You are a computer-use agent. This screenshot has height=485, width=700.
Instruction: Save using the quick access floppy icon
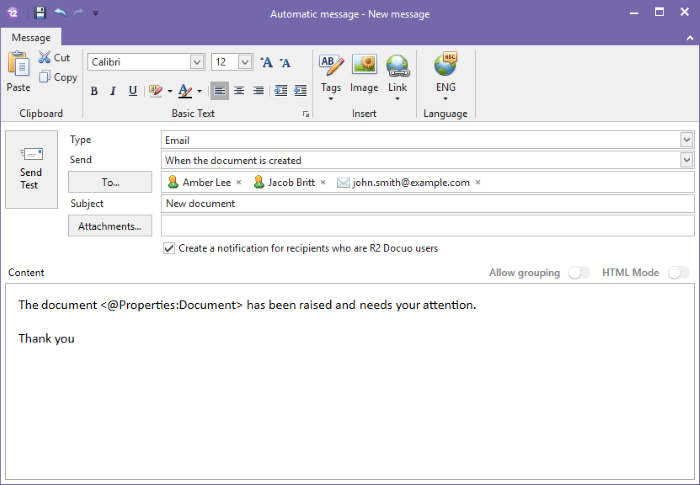point(40,13)
